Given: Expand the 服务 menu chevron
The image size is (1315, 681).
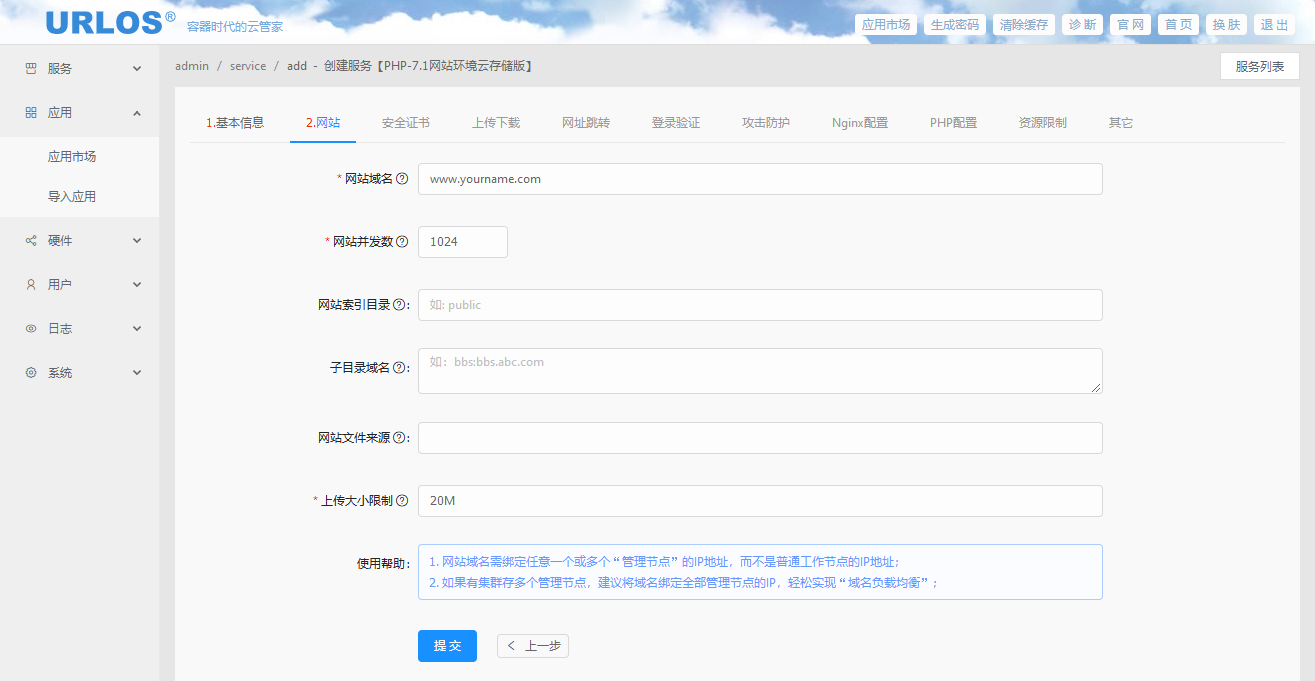Looking at the screenshot, I should (137, 69).
